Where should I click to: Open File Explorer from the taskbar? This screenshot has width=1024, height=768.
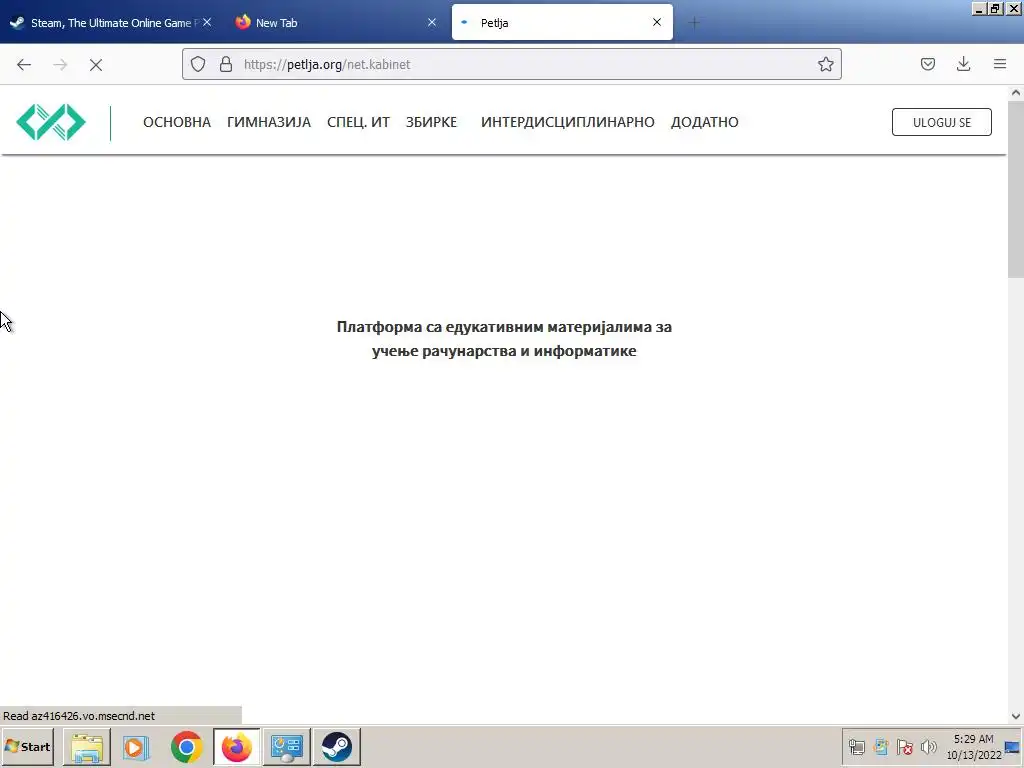[x=87, y=747]
